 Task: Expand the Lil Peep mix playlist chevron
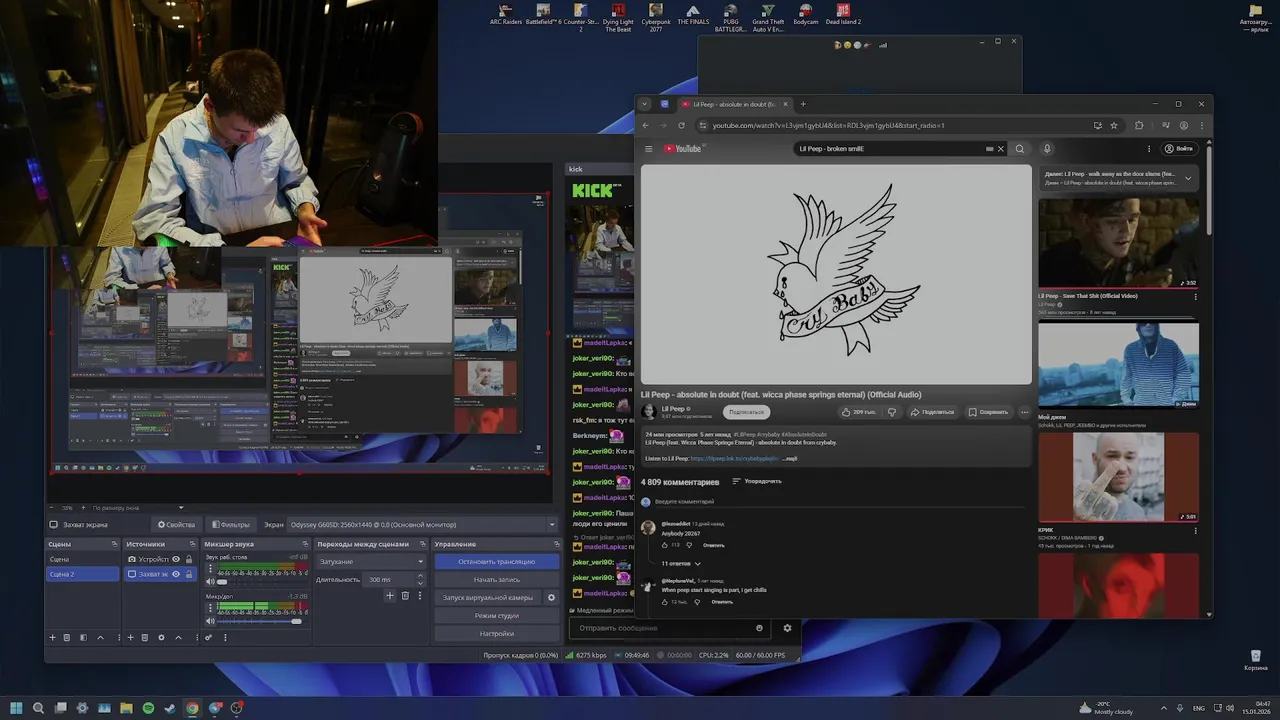pos(1188,178)
